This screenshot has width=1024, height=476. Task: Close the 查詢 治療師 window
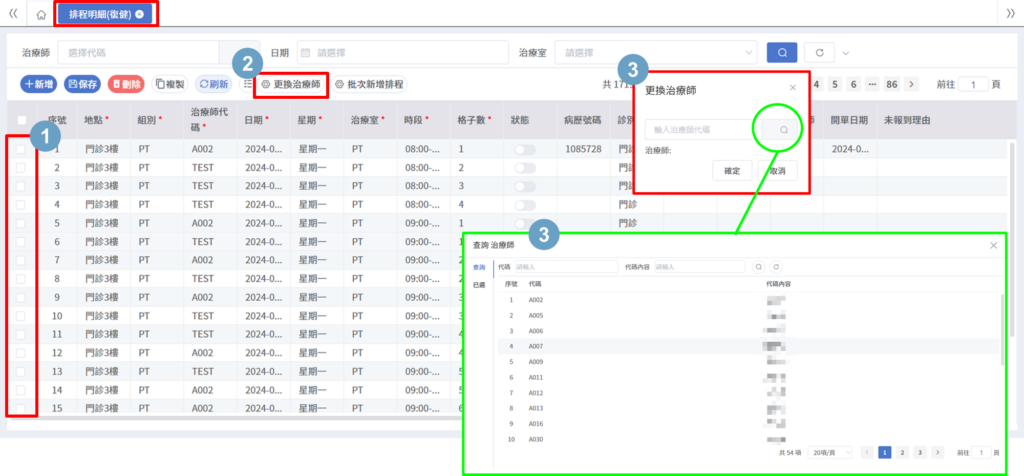993,246
